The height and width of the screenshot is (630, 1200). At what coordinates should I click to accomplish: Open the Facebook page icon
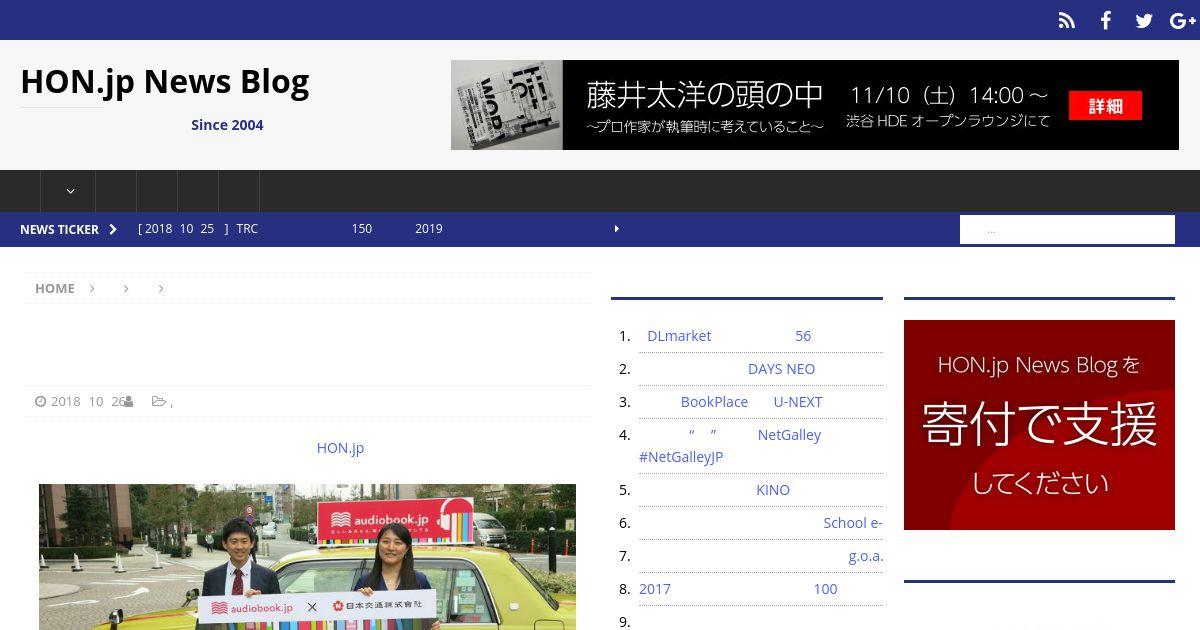tap(1105, 20)
